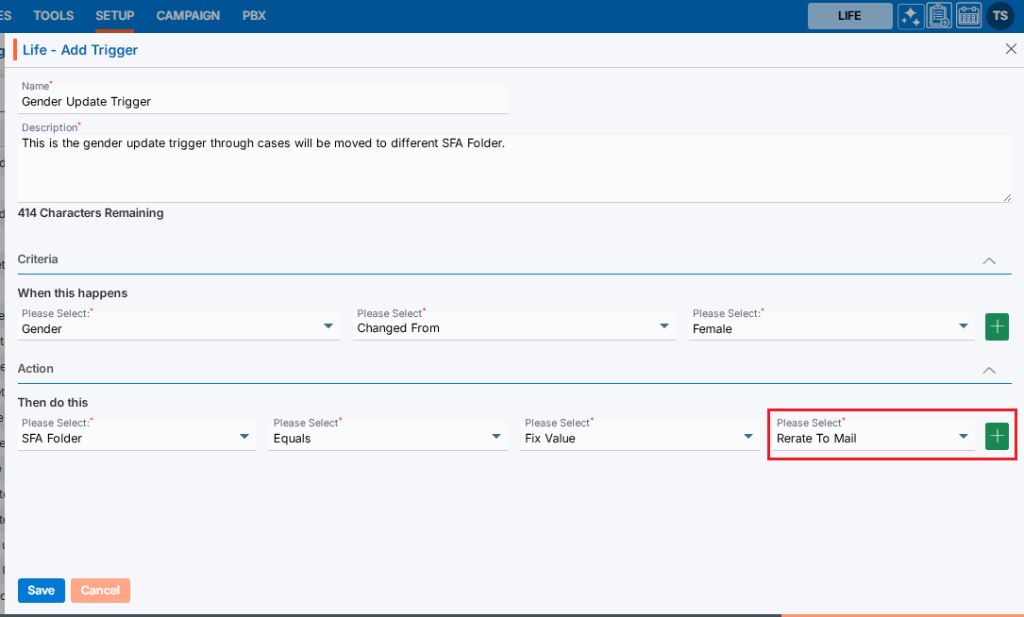Screen dimensions: 1024x617
Task: Collapse the Action section
Action: tap(989, 370)
